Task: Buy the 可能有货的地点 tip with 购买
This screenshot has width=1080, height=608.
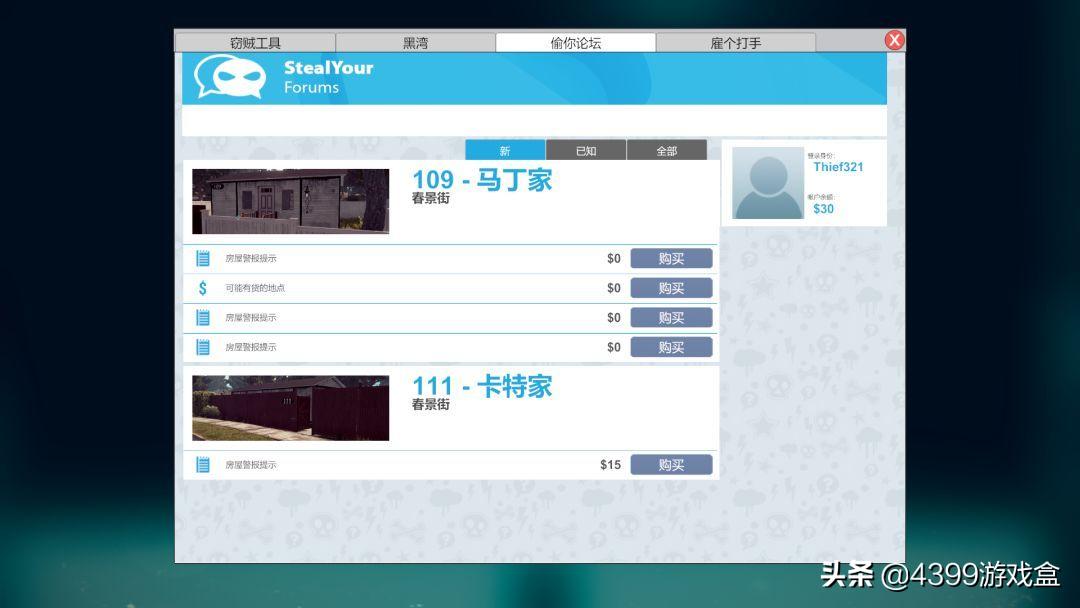Action: click(x=672, y=288)
